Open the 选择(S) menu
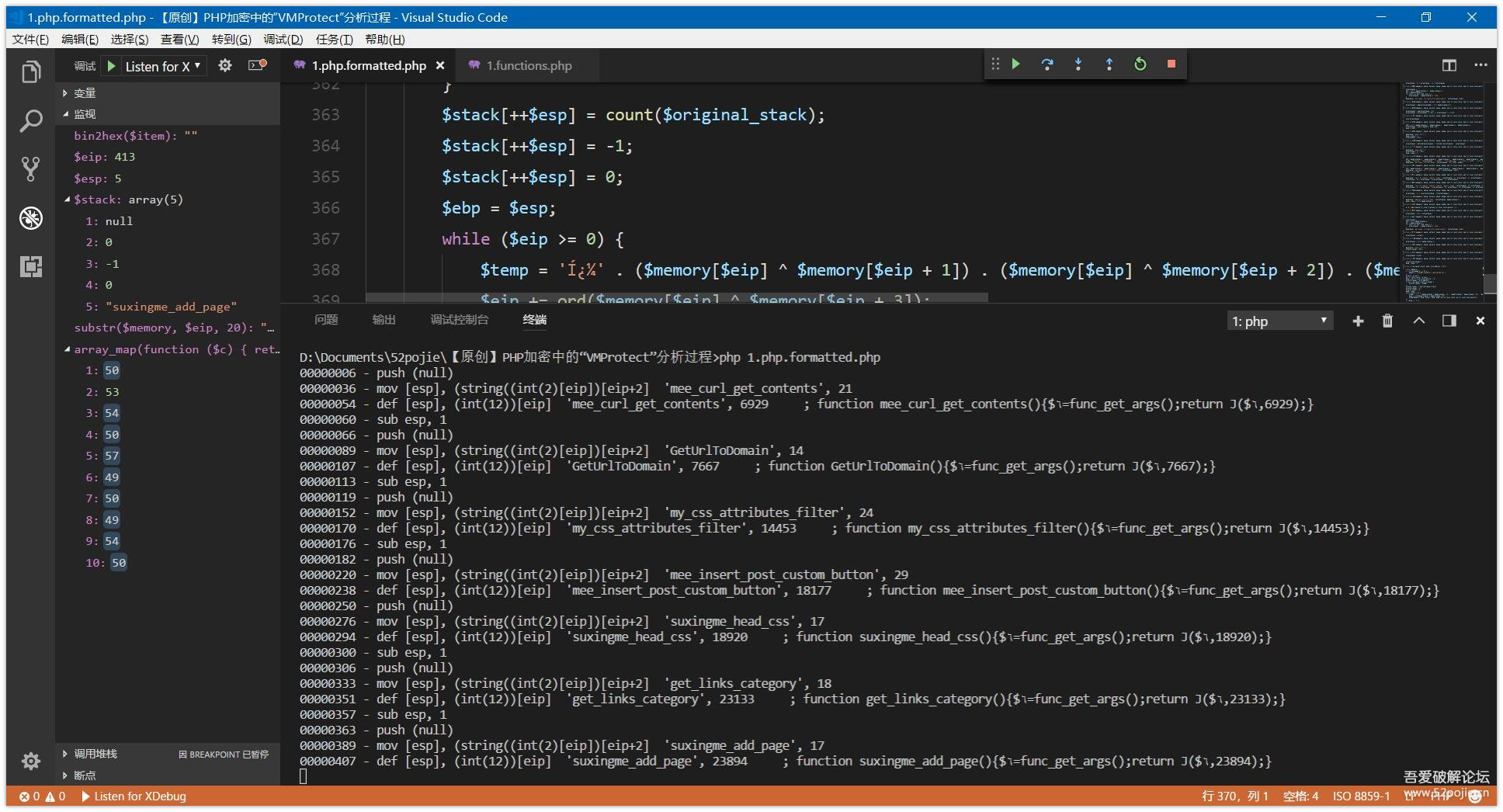The width and height of the screenshot is (1503, 812). [x=130, y=40]
